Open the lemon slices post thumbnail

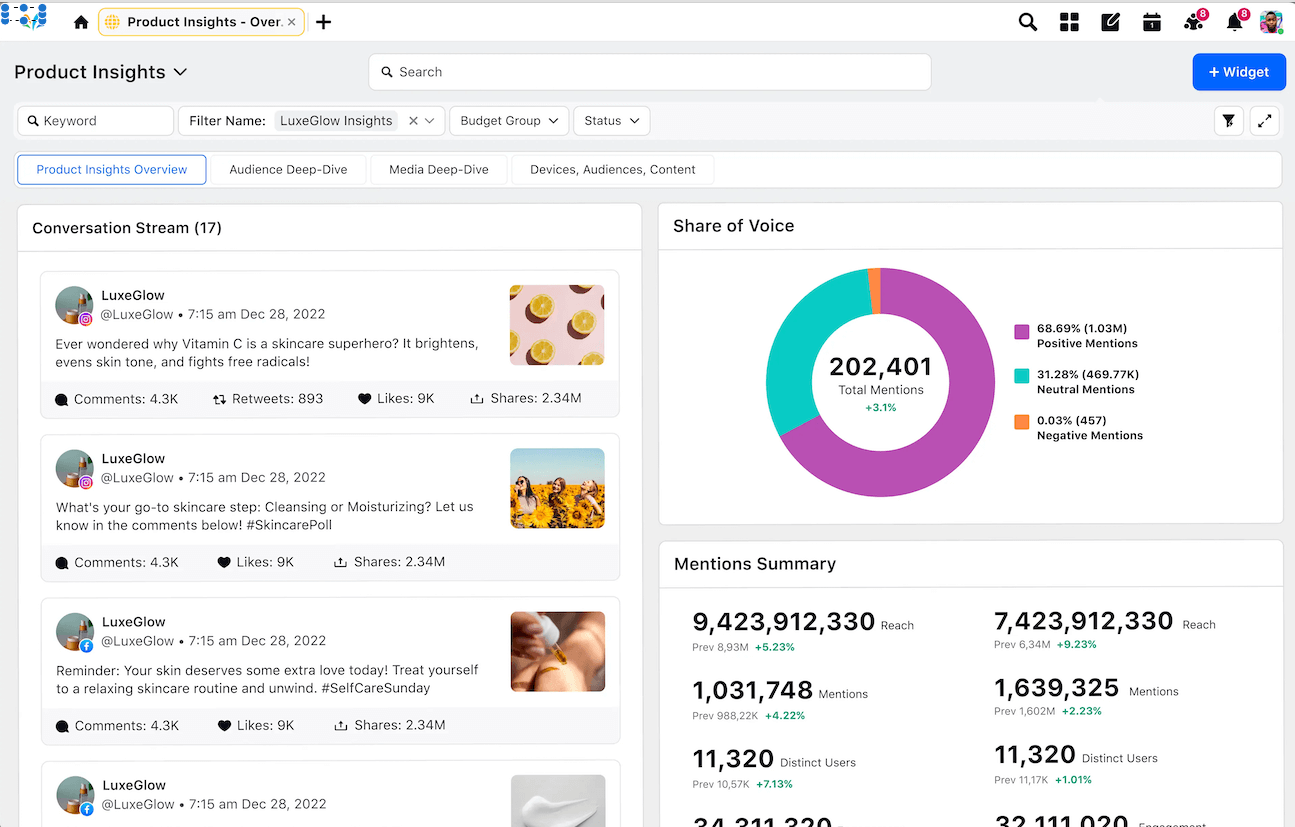coord(557,325)
